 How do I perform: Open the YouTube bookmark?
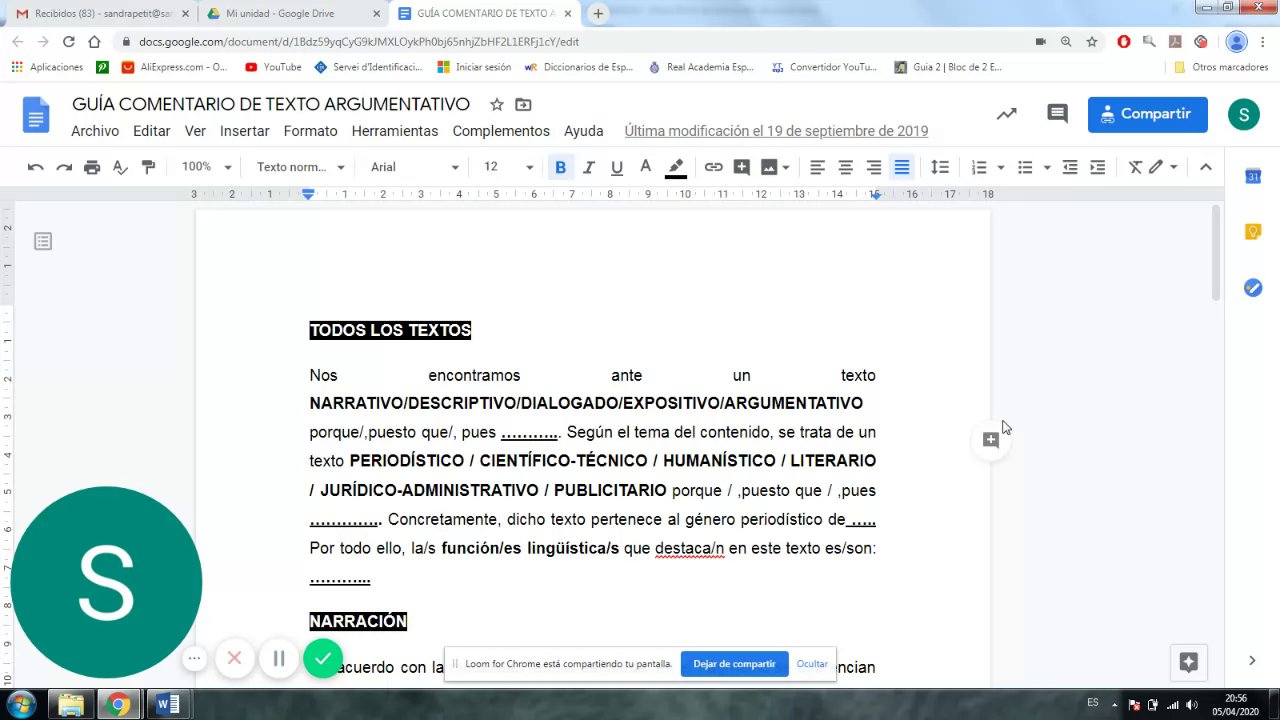coord(273,67)
